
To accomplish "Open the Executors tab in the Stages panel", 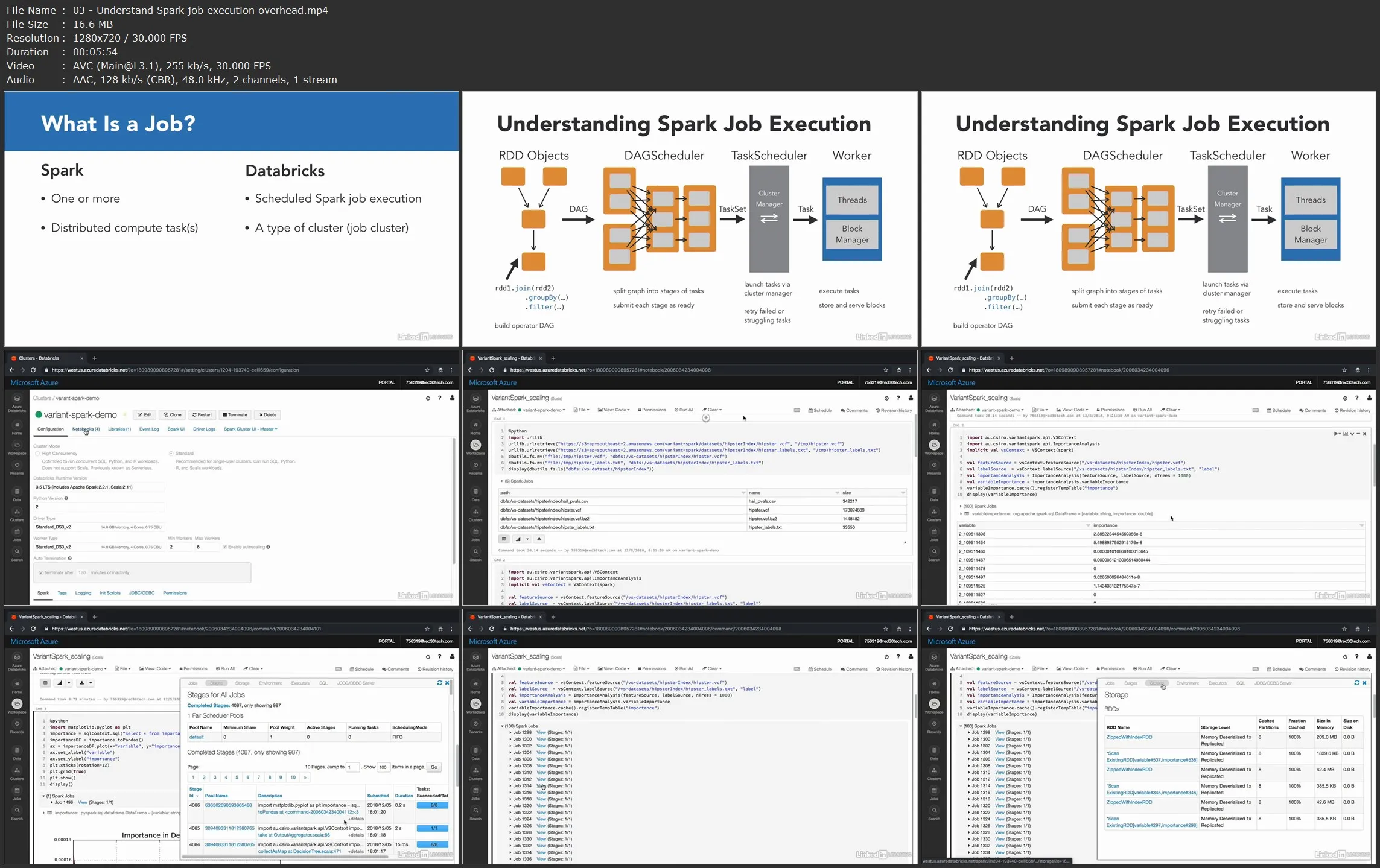I will (x=300, y=683).
